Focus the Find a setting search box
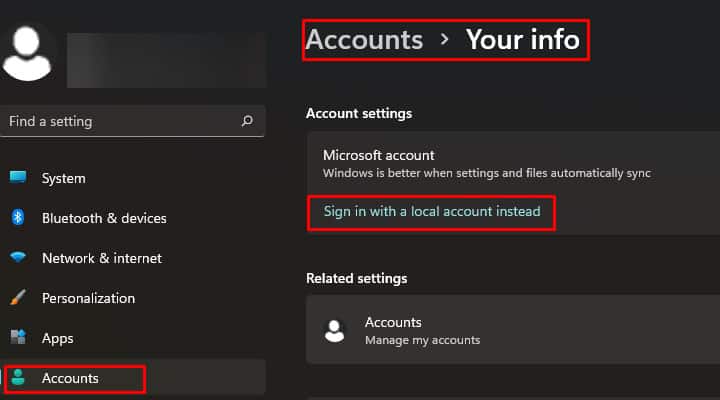 [132, 121]
